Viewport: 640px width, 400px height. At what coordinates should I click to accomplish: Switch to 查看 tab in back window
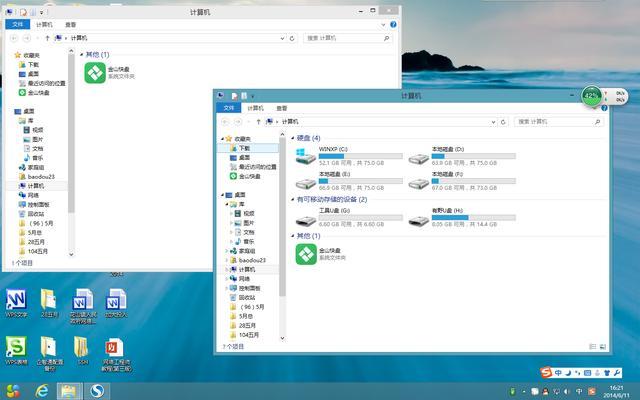tap(69, 22)
